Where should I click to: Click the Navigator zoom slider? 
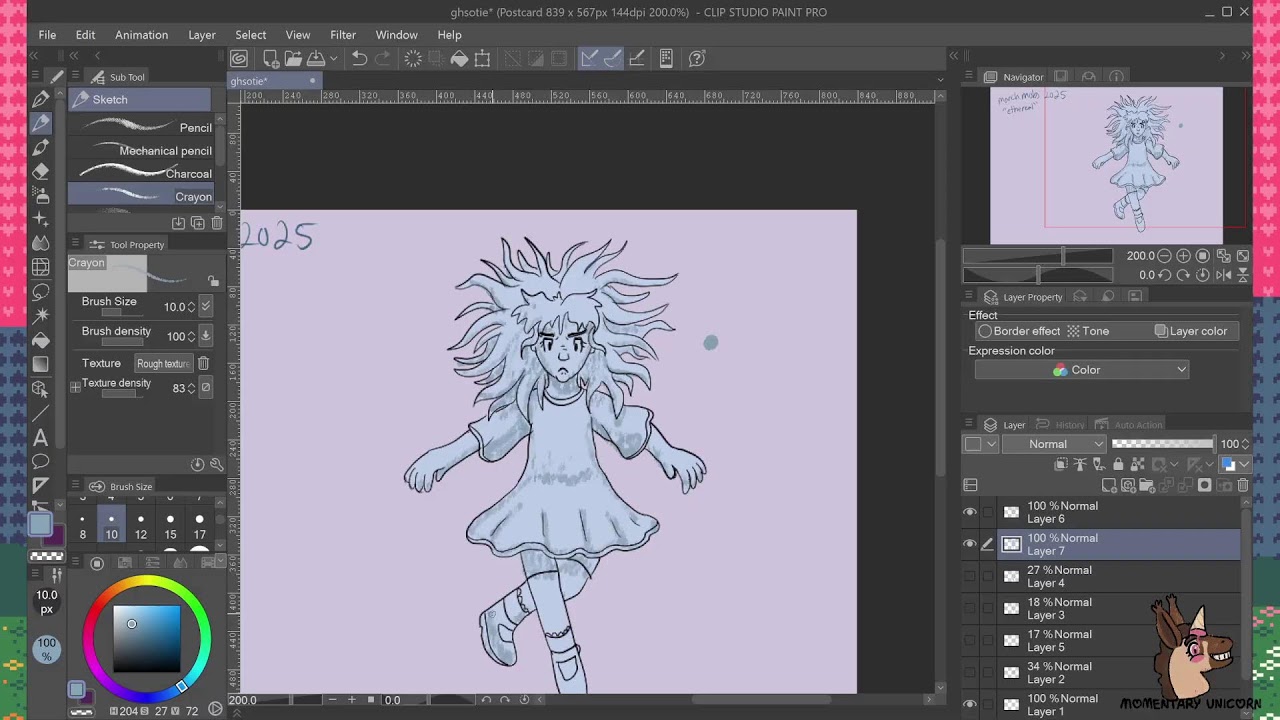(x=1038, y=256)
